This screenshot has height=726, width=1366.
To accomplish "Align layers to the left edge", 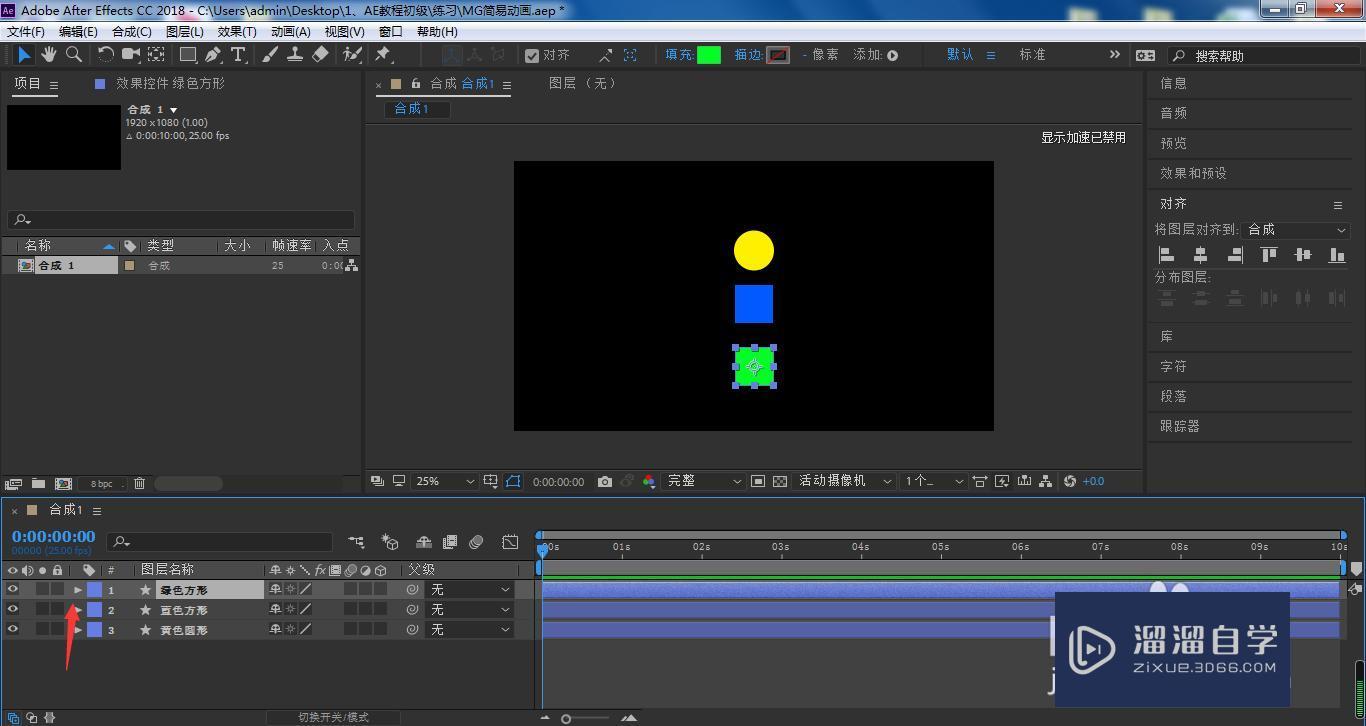I will pyautogui.click(x=1166, y=255).
